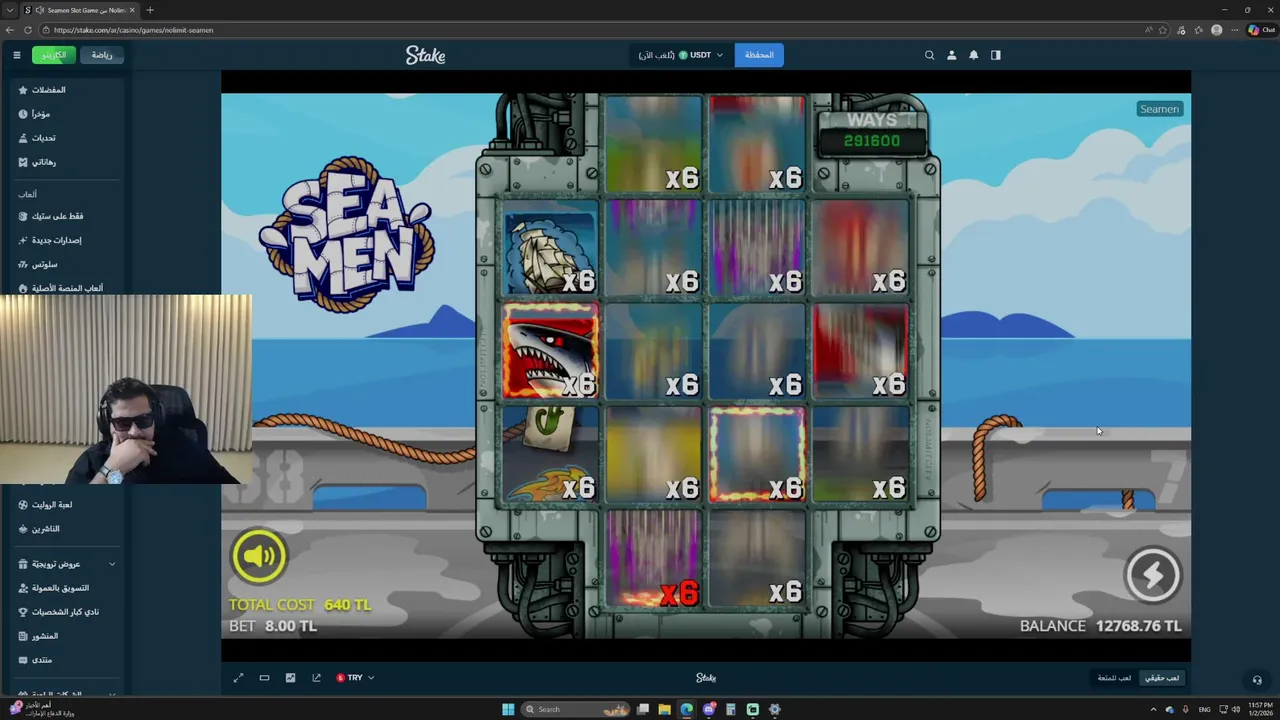1280x720 pixels.
Task: Click the blue Wallet (المحفظة) button
Action: tap(759, 55)
